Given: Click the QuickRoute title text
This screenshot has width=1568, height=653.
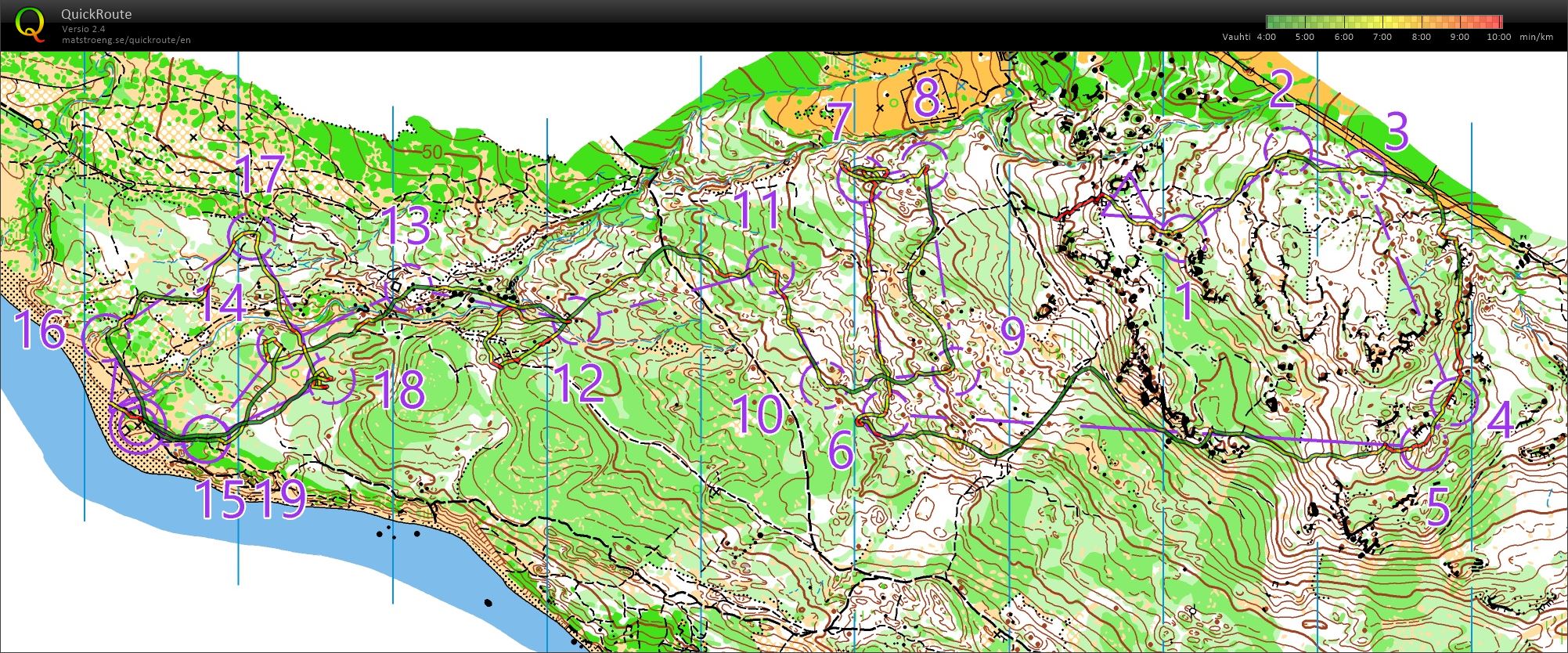Looking at the screenshot, I should tap(96, 14).
